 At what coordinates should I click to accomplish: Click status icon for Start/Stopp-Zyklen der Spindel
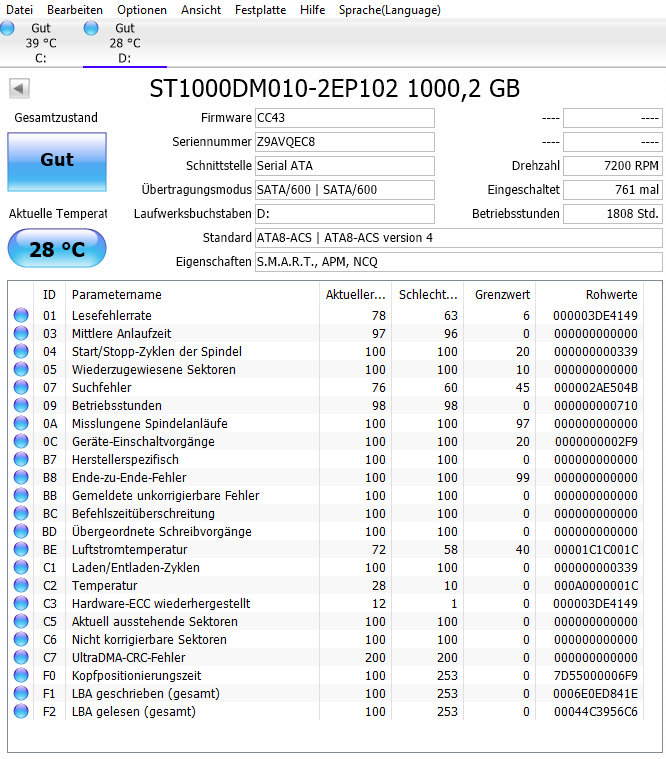21,351
